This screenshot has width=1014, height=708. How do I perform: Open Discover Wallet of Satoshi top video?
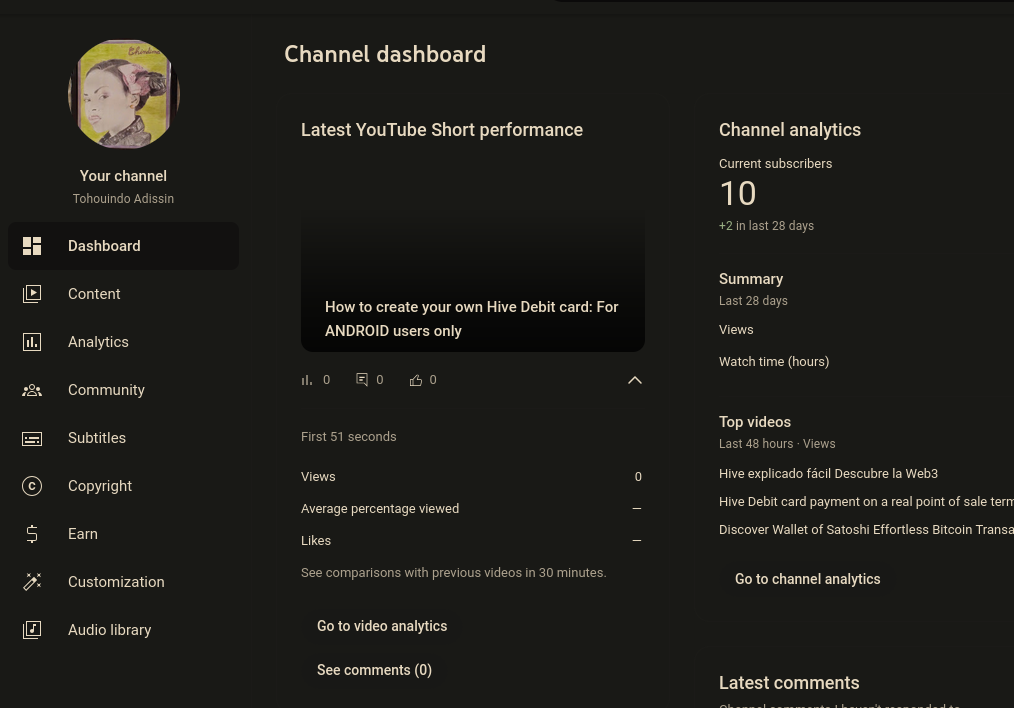tap(867, 530)
